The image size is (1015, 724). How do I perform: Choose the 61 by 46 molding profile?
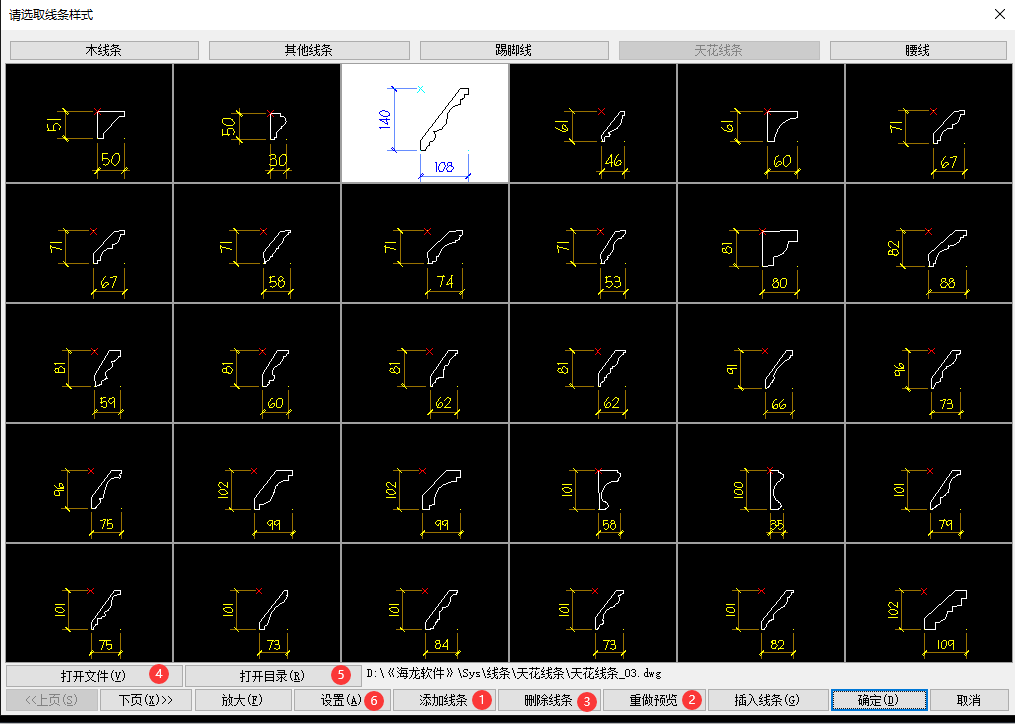593,123
